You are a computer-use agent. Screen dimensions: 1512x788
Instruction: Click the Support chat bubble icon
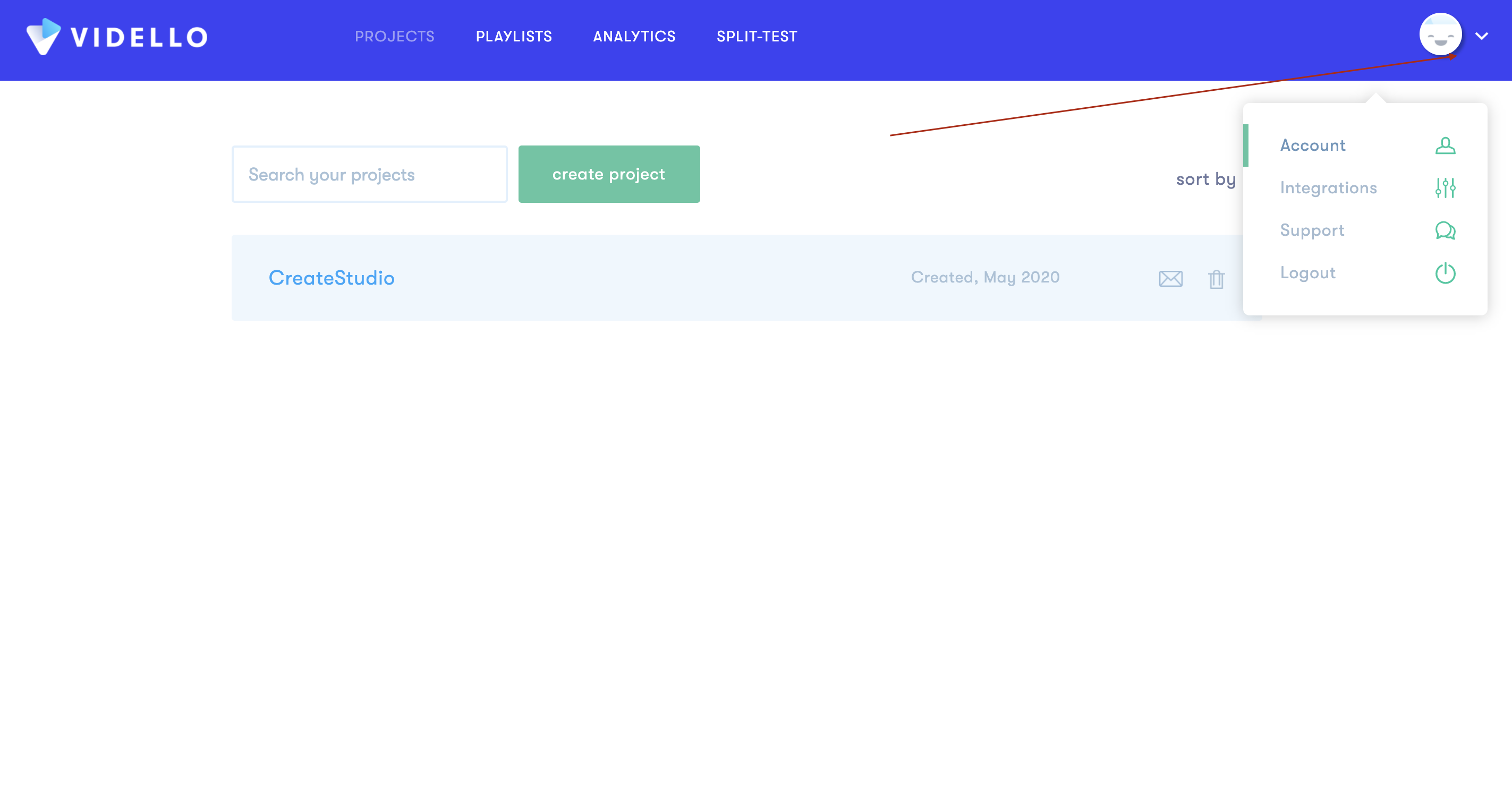pyautogui.click(x=1445, y=230)
